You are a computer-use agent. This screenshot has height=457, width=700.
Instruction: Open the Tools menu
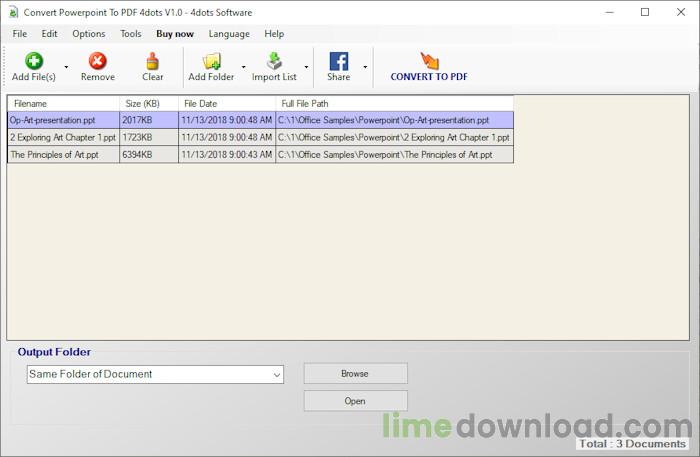pyautogui.click(x=131, y=34)
